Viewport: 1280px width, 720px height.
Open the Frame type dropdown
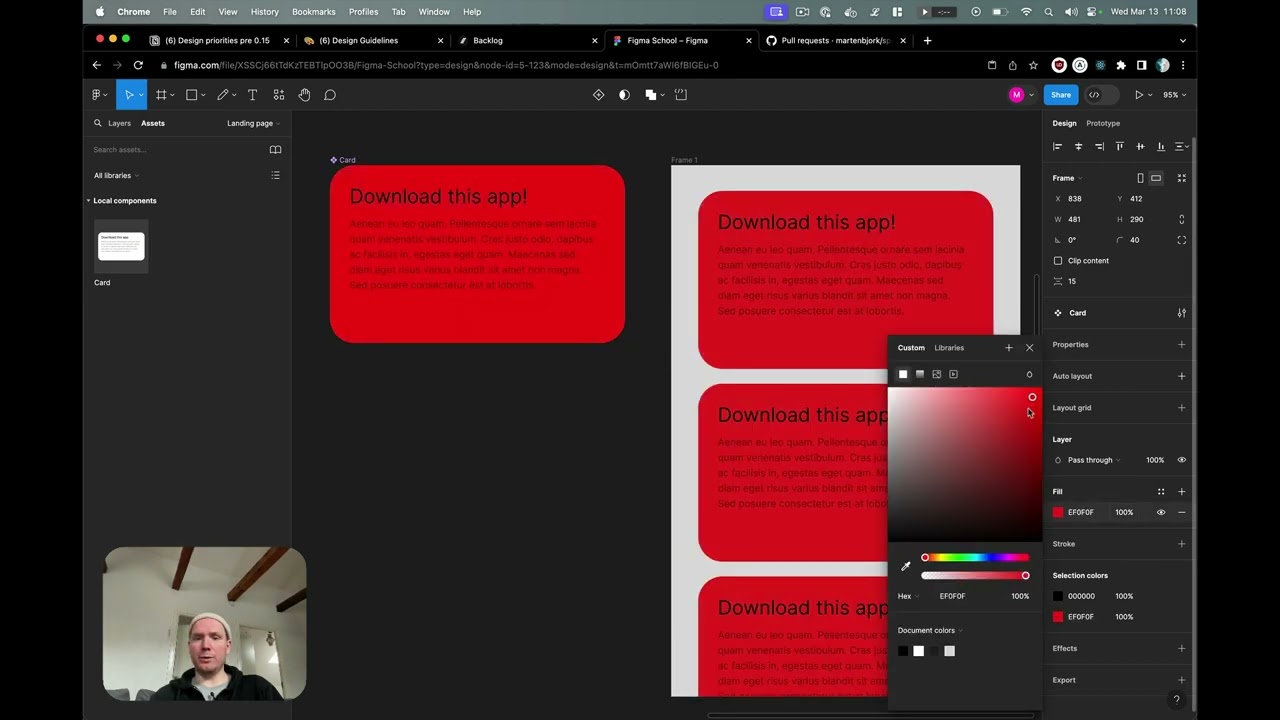click(x=1067, y=178)
